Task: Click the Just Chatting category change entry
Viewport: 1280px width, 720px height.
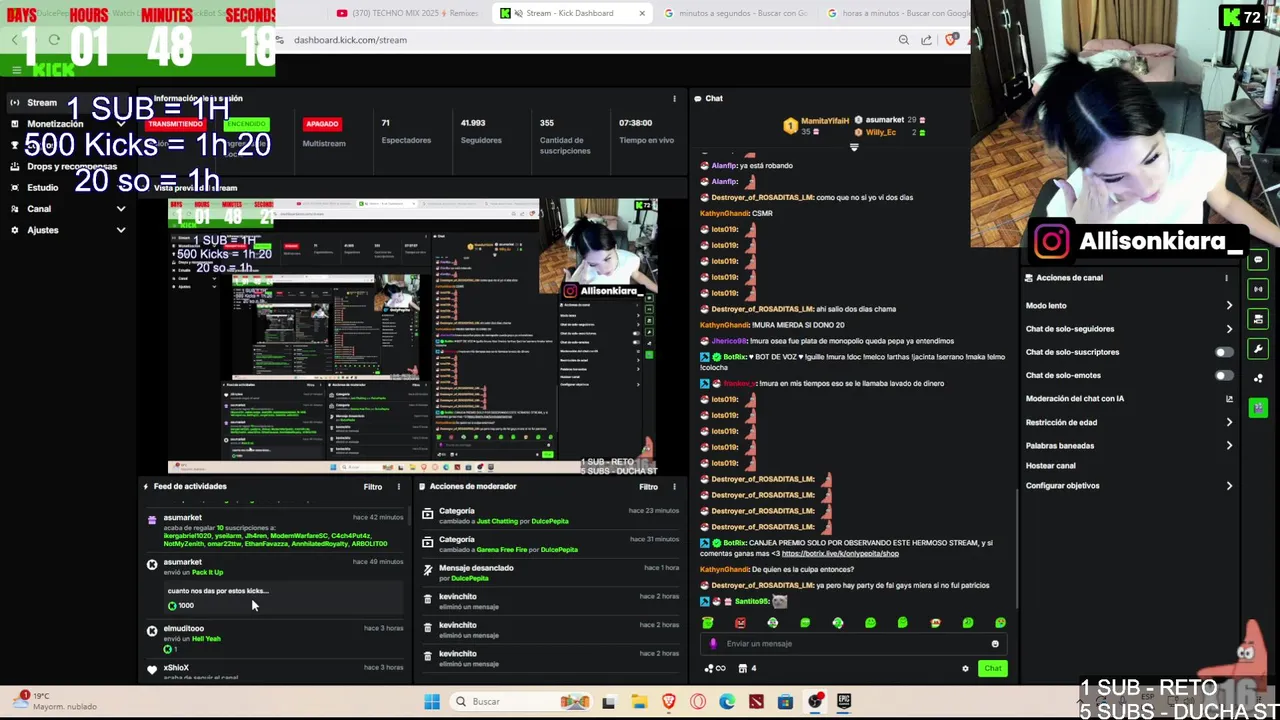Action: tap(549, 515)
